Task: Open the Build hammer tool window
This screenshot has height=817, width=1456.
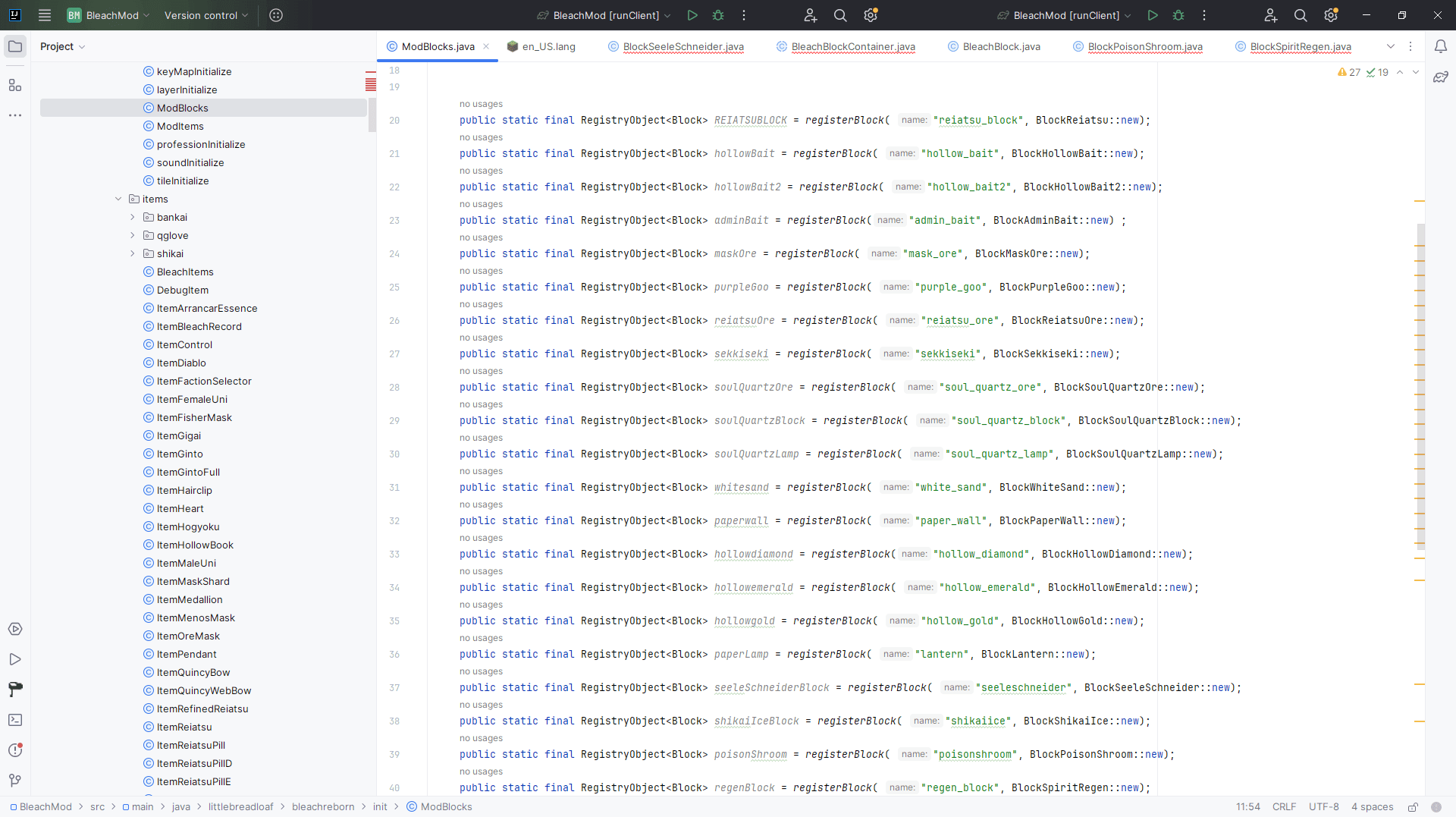Action: (15, 690)
